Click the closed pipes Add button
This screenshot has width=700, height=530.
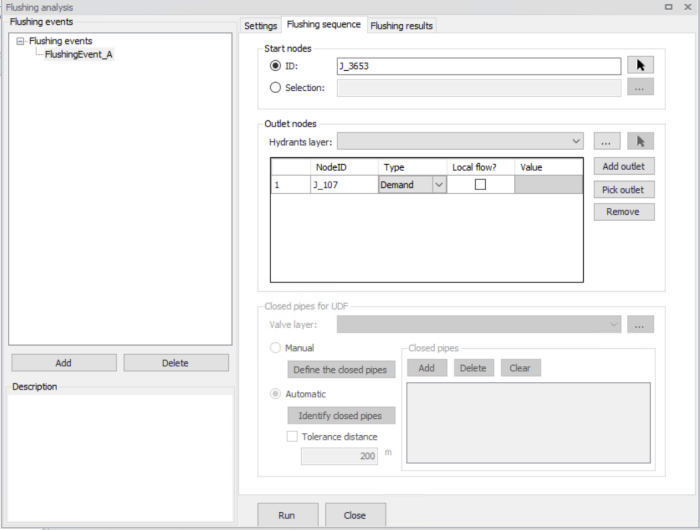click(427, 368)
